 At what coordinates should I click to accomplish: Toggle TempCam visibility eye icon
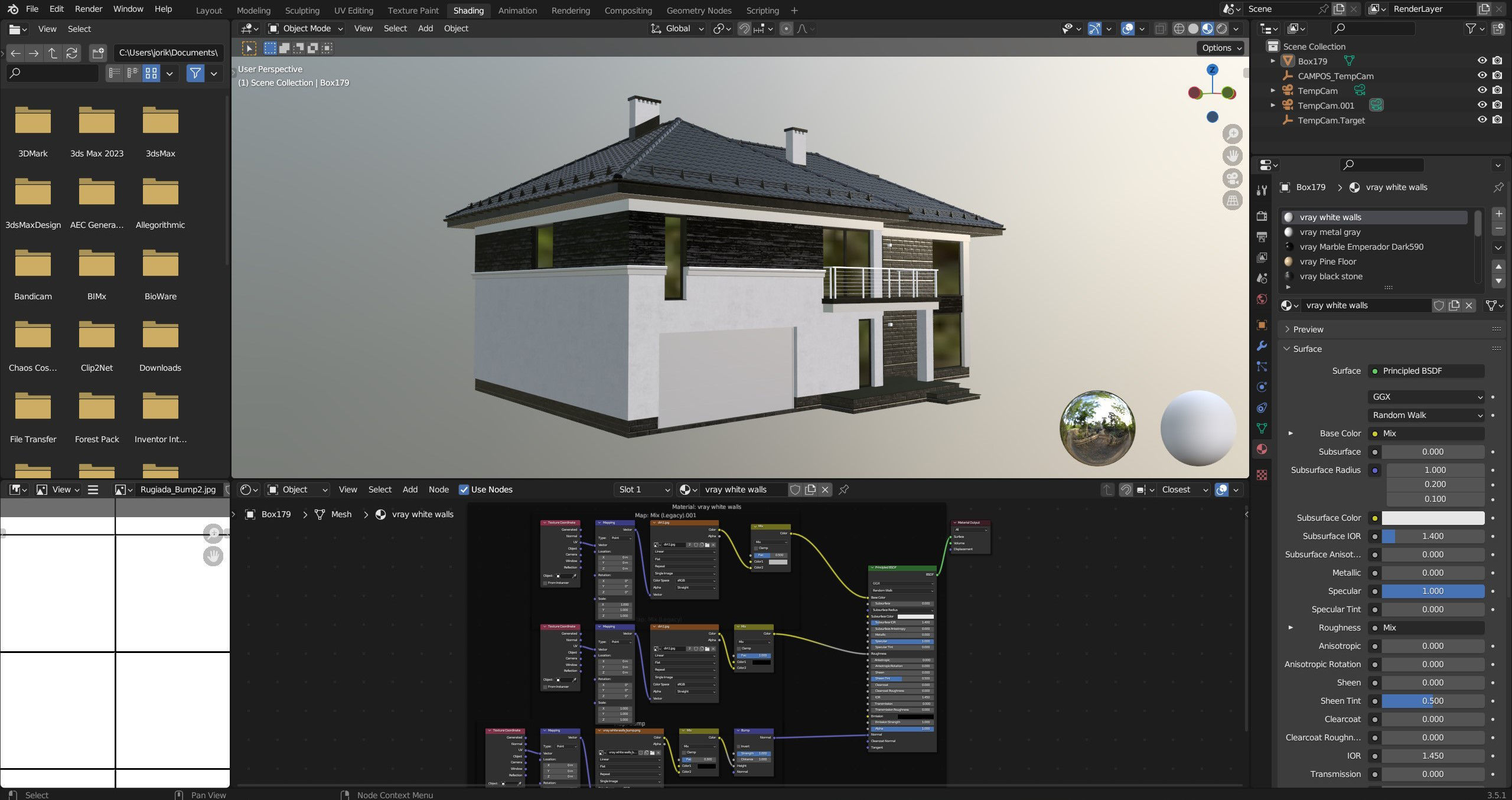pos(1482,90)
